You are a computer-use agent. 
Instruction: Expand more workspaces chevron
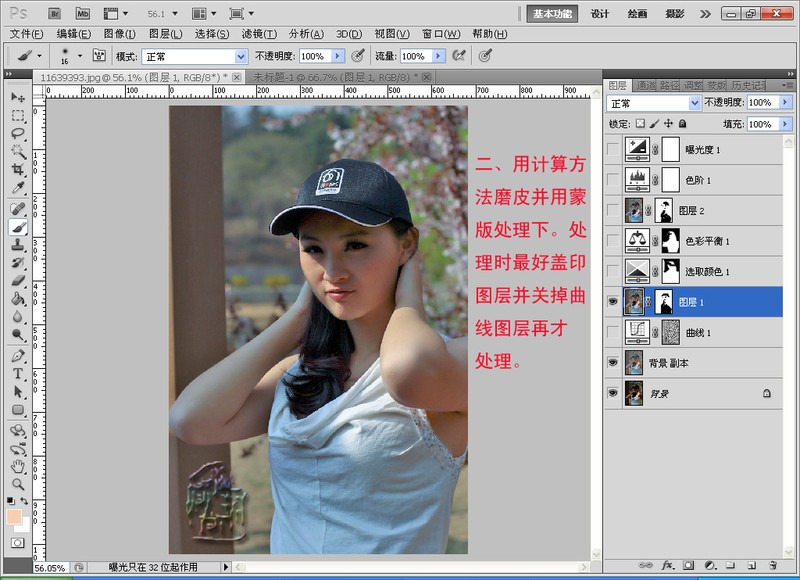tap(705, 14)
